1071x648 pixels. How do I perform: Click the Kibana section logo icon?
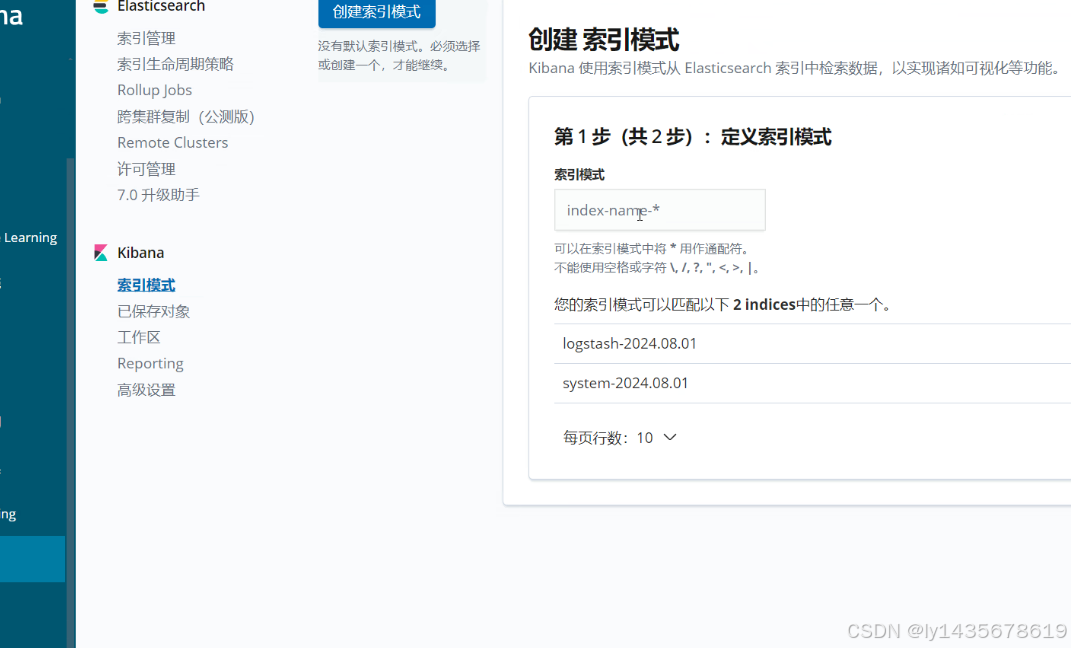101,253
